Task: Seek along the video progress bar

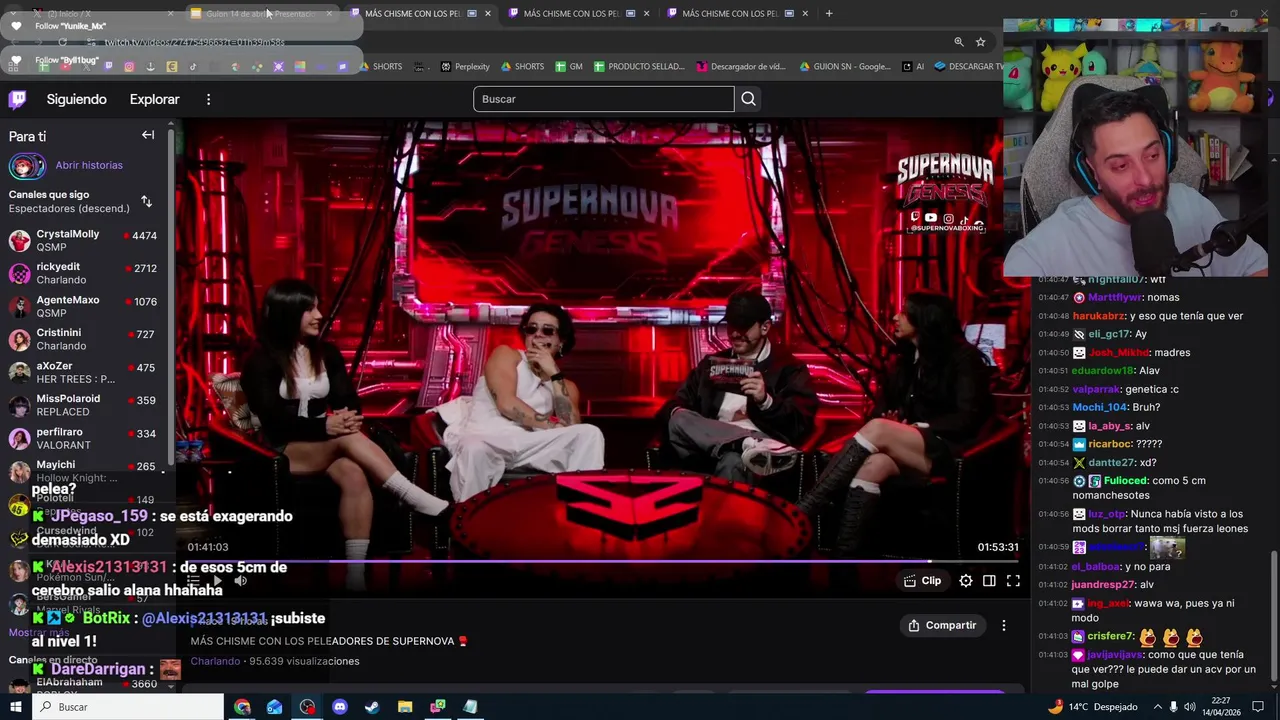Action: click(603, 562)
